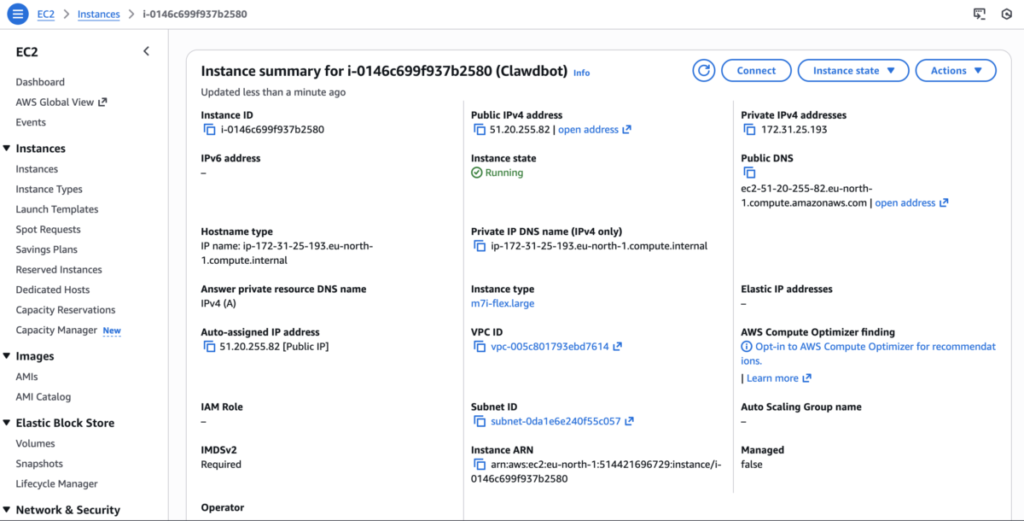The image size is (1024, 521).
Task: Open the m7i-flex.large instance type link
Action: (510, 304)
